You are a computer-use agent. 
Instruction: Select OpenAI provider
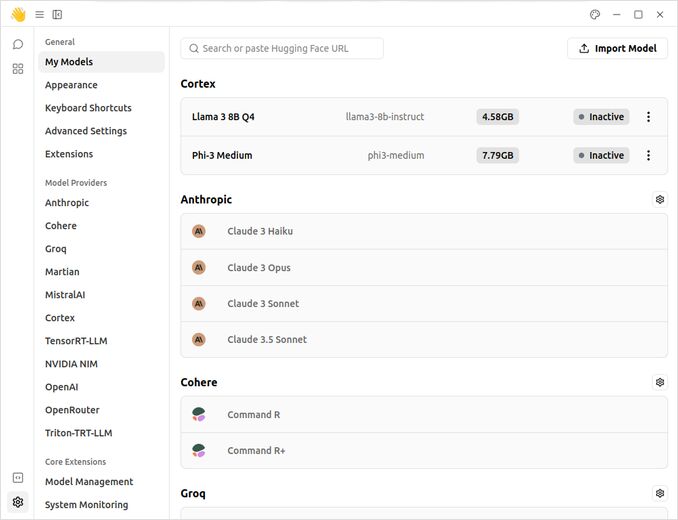click(x=62, y=387)
